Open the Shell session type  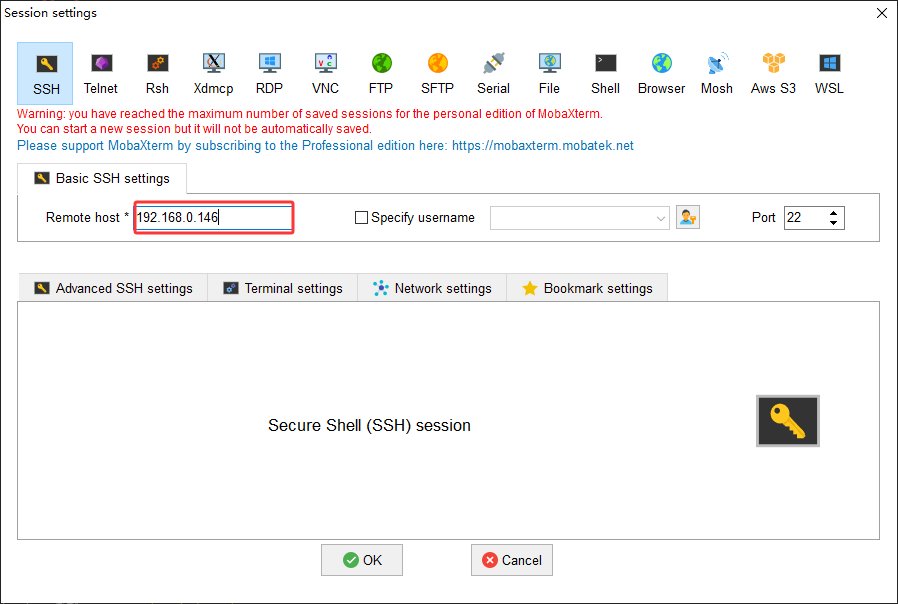605,73
